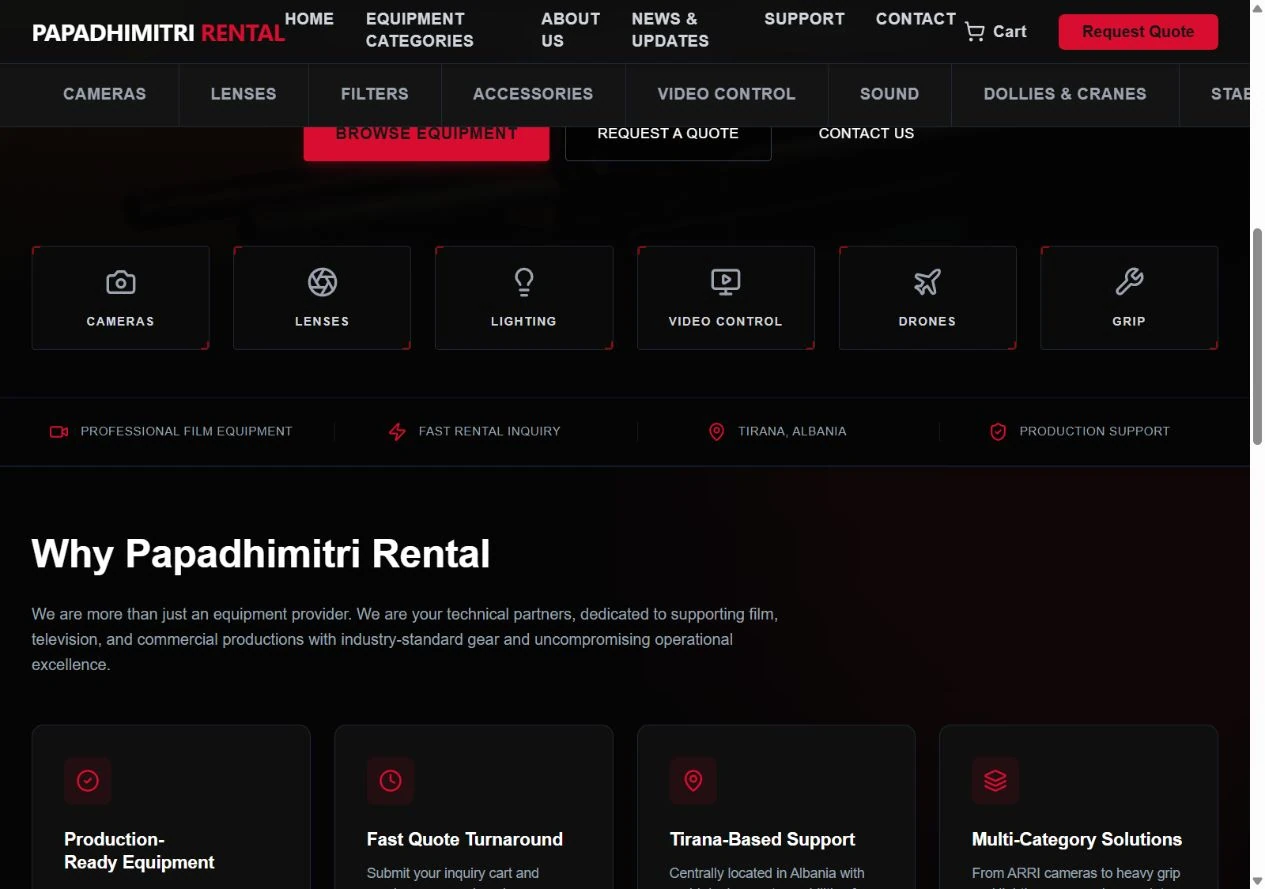Go to Home in the top navigation

[x=309, y=19]
